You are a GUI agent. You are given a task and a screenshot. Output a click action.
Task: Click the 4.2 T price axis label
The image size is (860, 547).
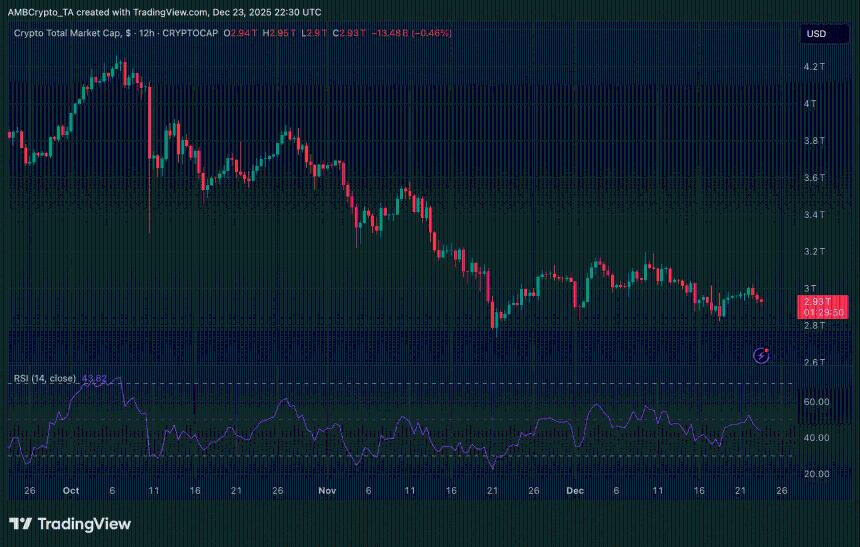click(814, 67)
